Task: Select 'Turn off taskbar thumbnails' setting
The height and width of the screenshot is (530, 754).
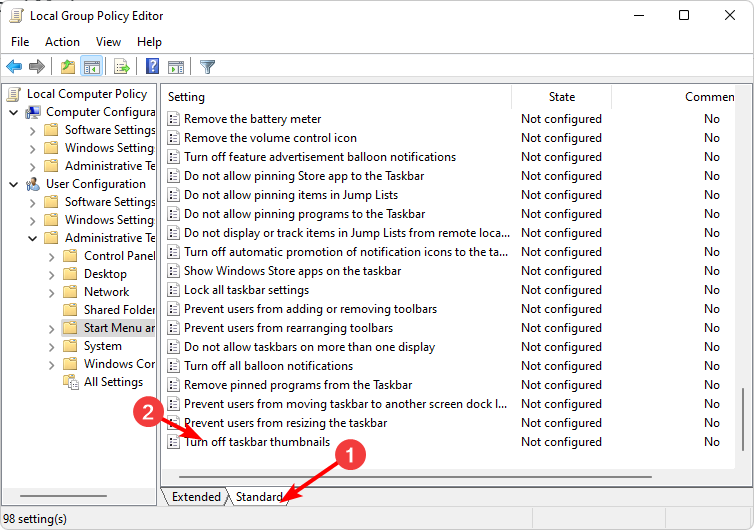Action: point(257,442)
